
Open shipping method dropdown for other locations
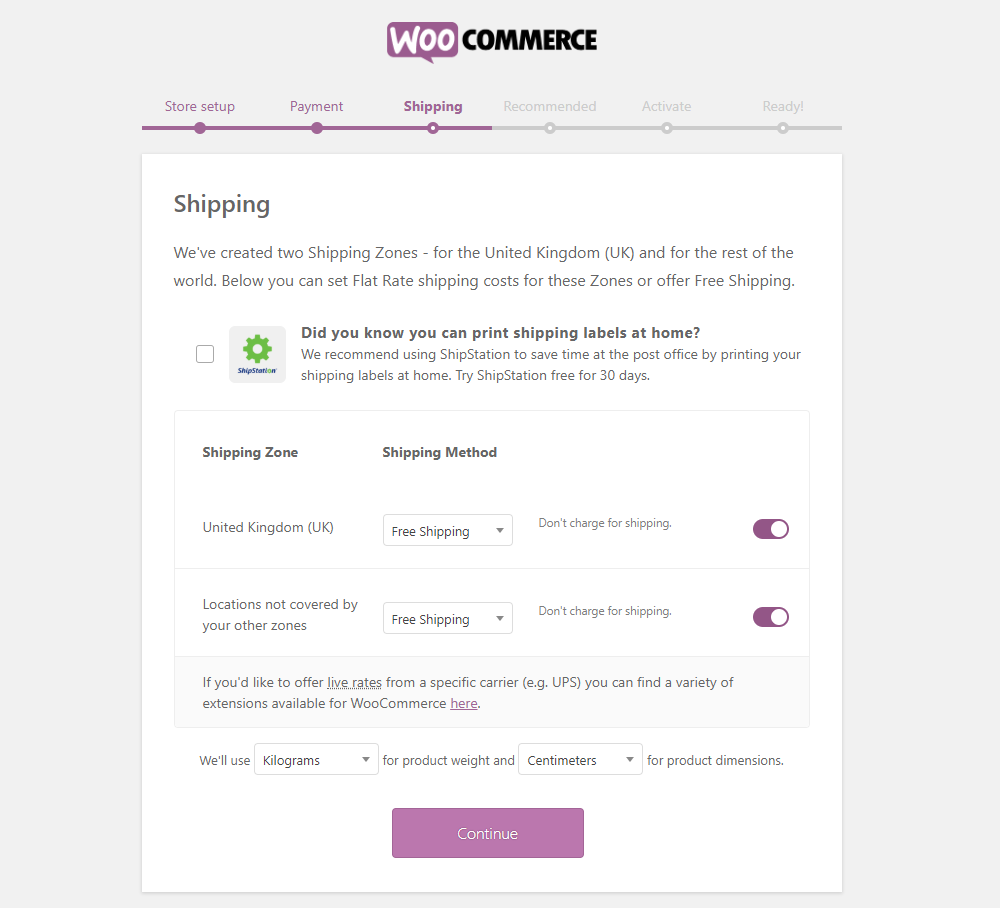pos(448,619)
